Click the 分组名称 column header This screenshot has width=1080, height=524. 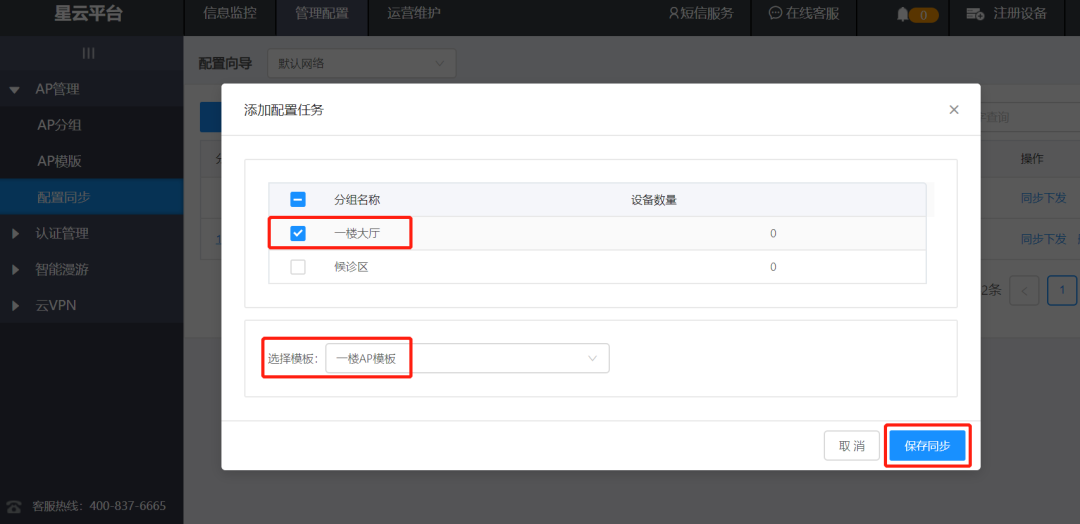pos(357,200)
